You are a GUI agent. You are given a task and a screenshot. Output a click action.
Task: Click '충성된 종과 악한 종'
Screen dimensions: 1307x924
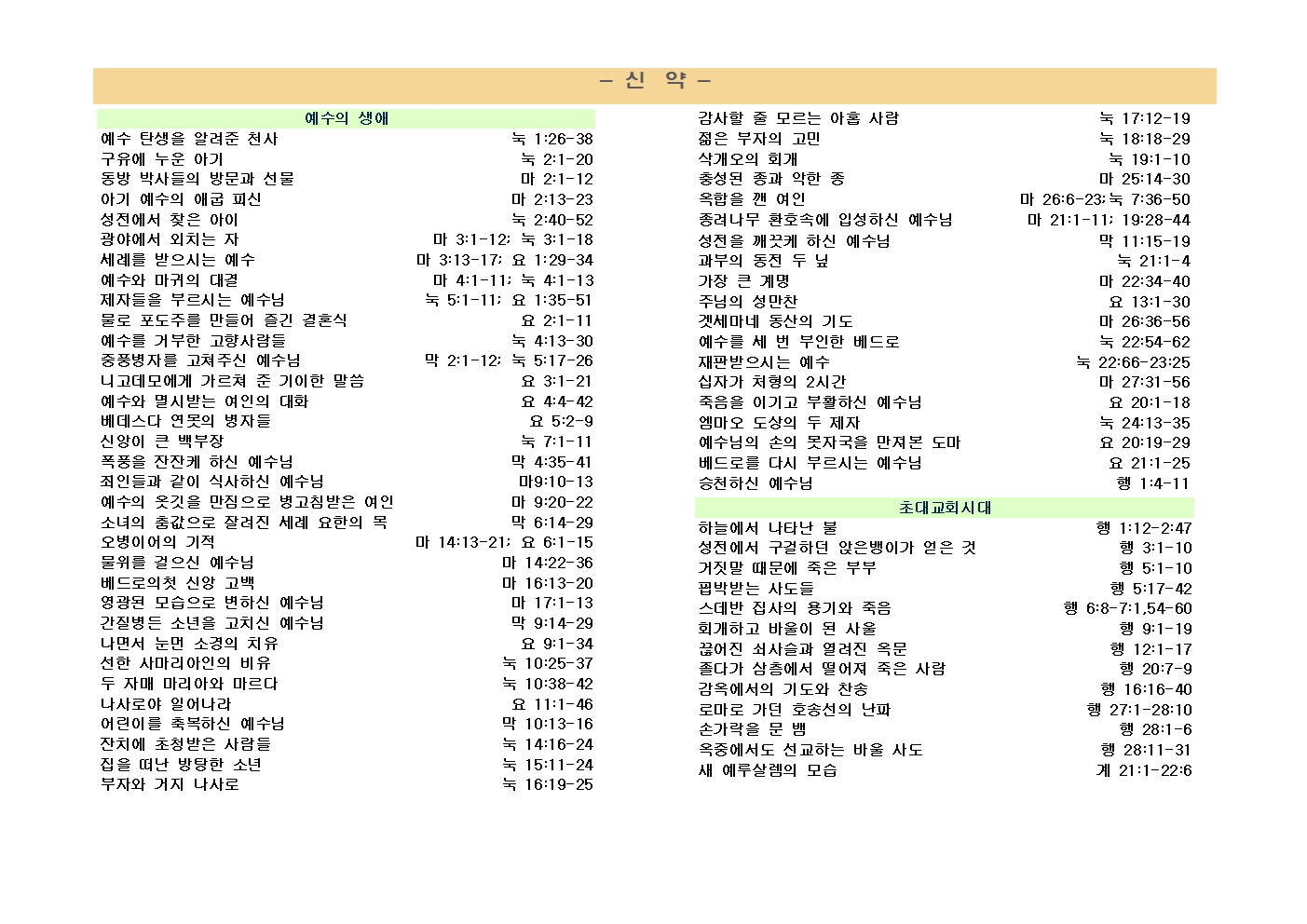click(771, 179)
